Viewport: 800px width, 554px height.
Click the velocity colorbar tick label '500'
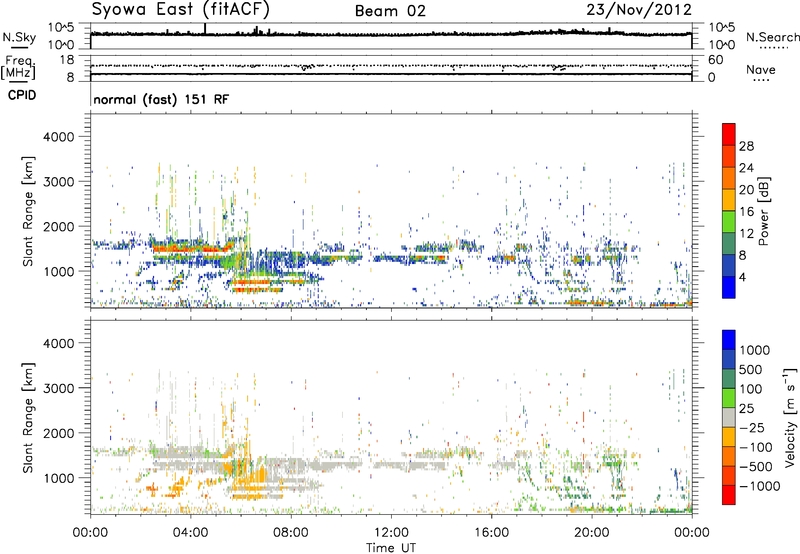click(751, 369)
